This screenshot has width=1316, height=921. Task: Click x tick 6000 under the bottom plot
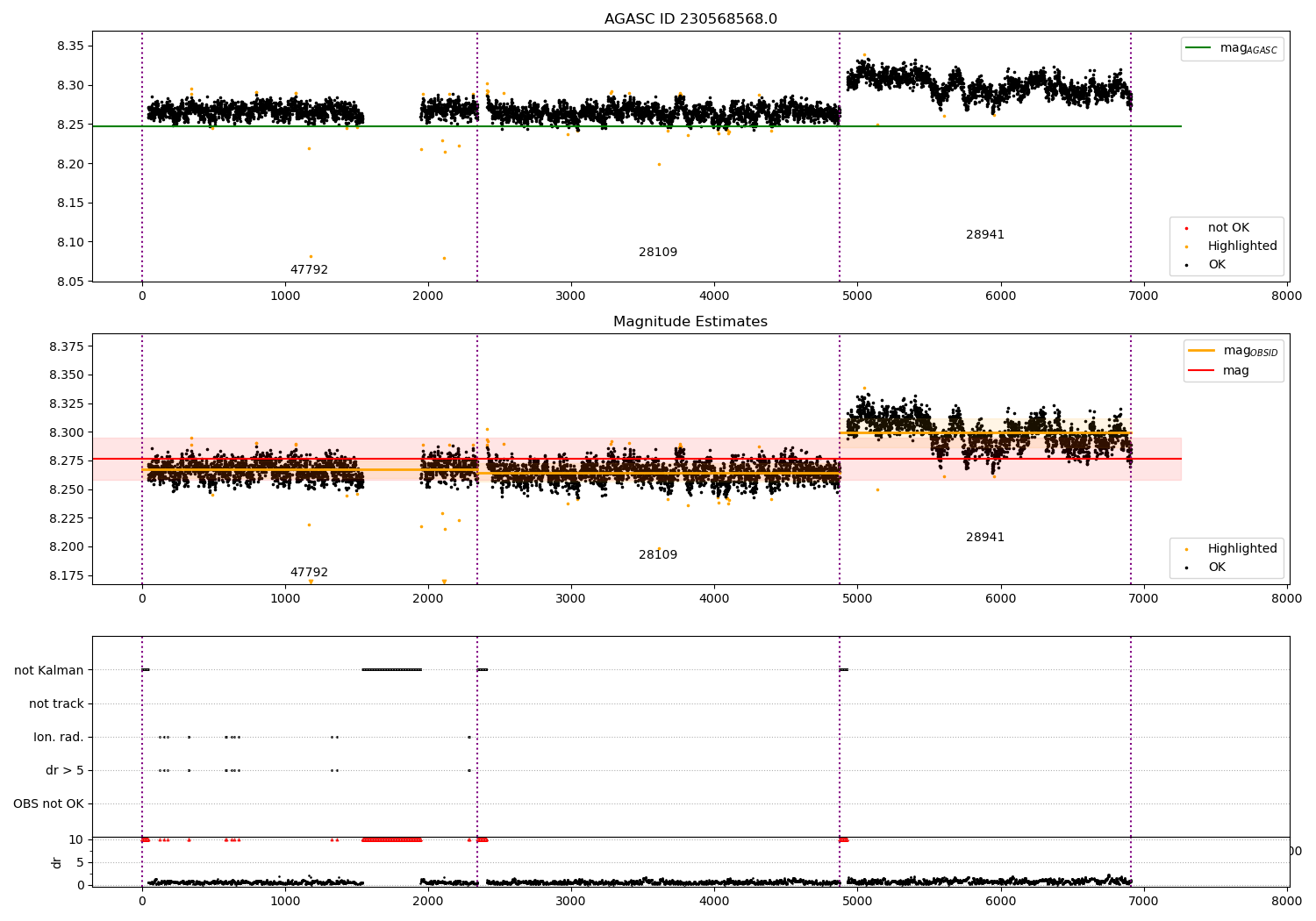[1001, 902]
